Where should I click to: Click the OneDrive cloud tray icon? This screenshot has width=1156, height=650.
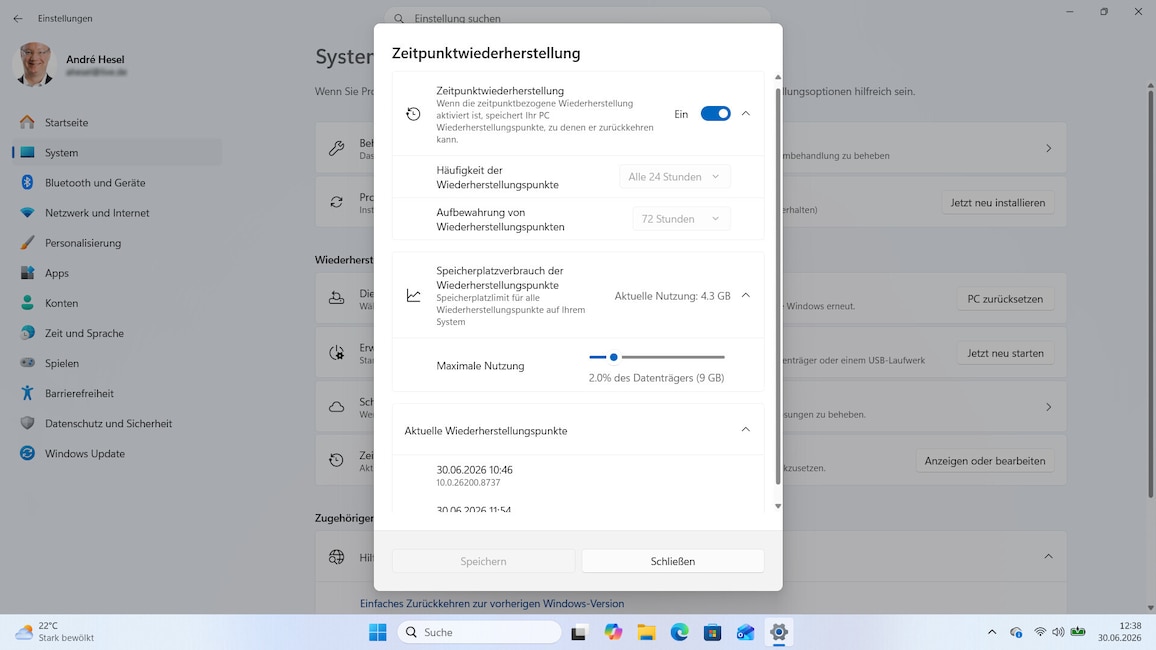tap(1016, 632)
